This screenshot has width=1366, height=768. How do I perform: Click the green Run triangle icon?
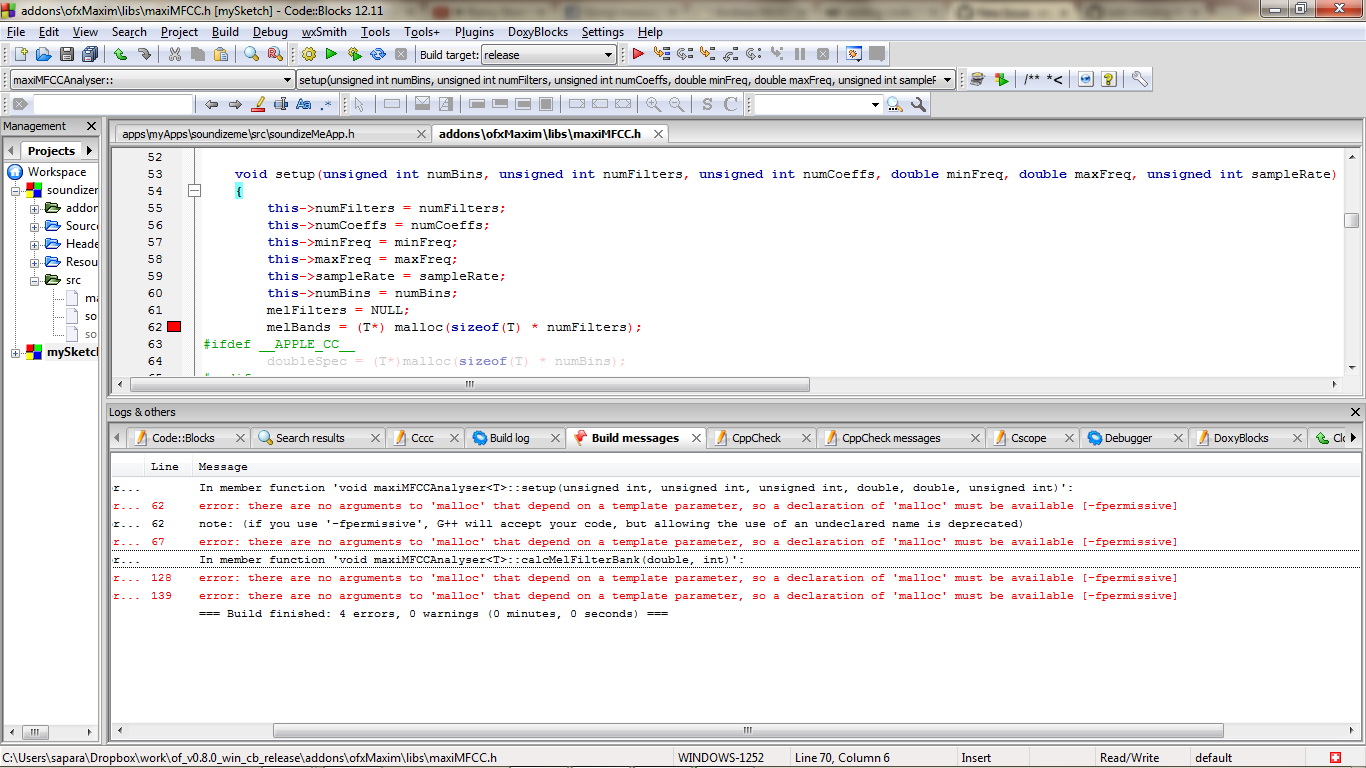point(331,54)
